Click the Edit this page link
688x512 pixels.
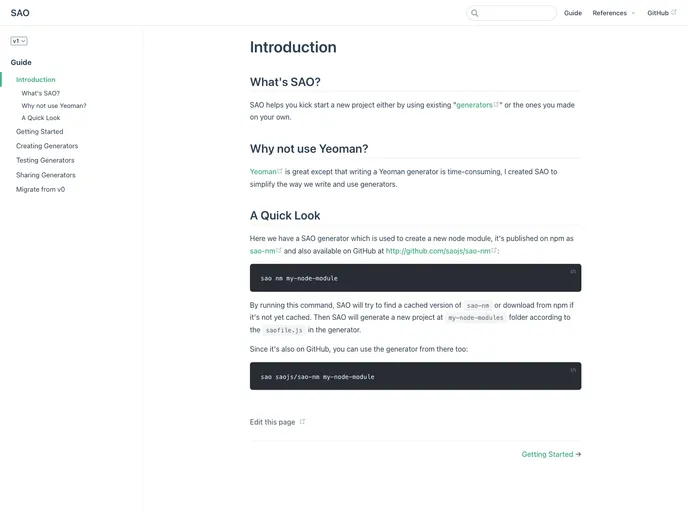tap(272, 422)
